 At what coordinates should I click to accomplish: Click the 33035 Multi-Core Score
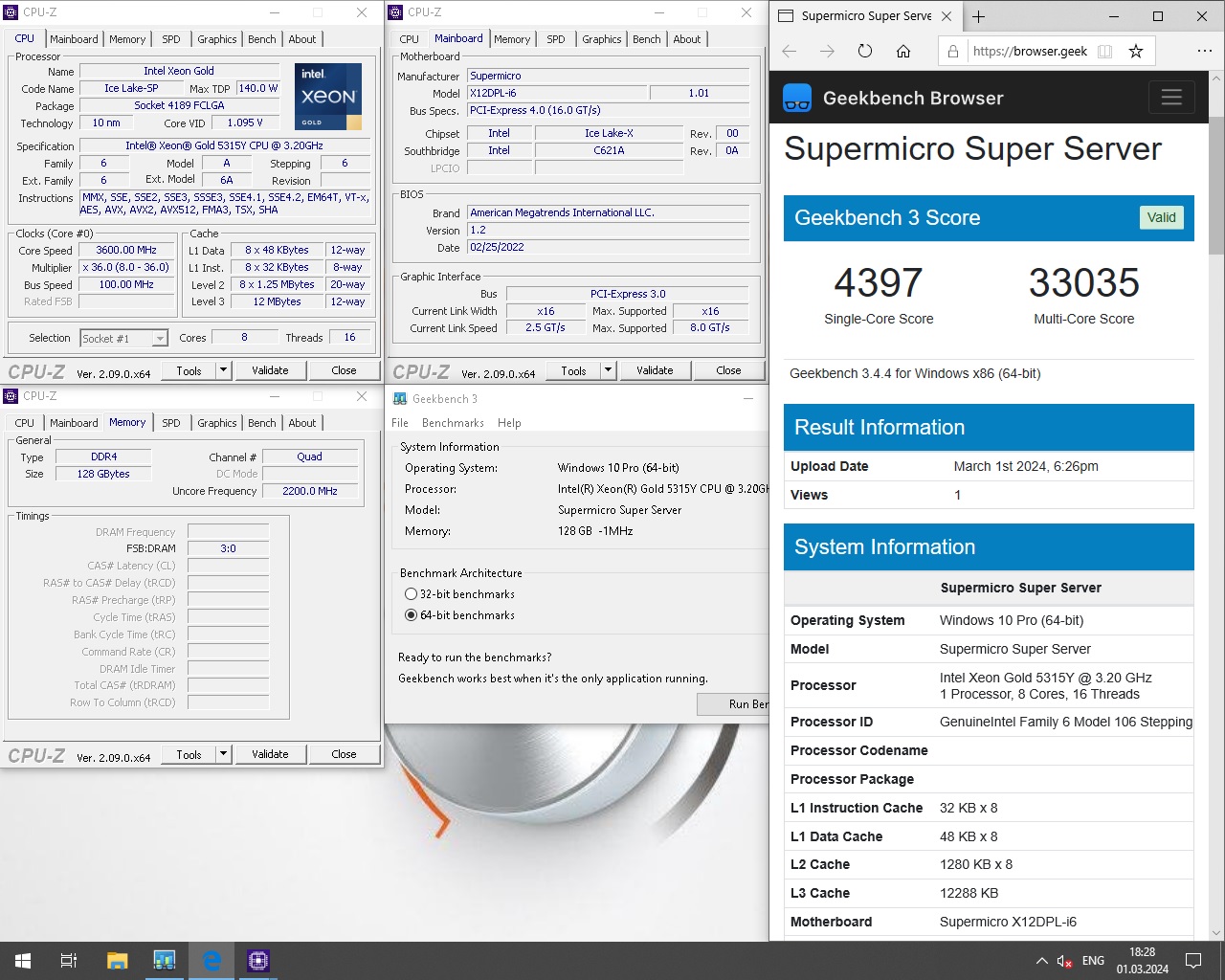(x=1083, y=282)
